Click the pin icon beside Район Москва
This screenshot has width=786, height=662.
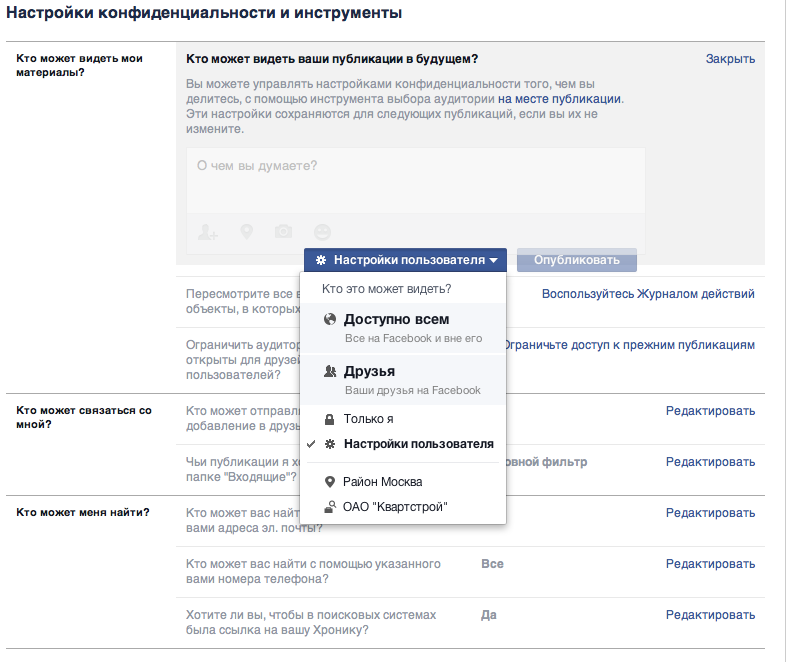329,482
